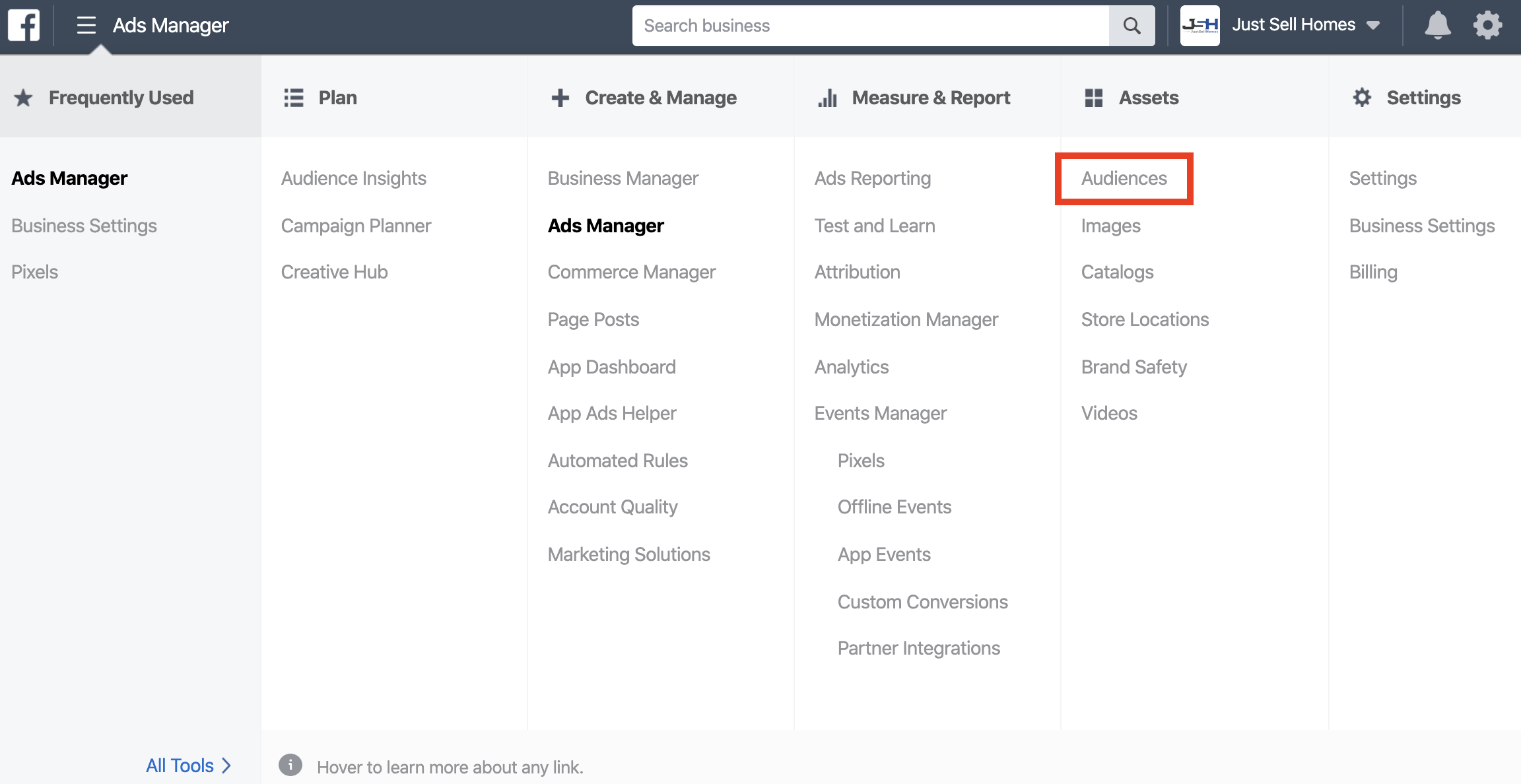Click the Assets grid icon
The image size is (1521, 784).
(1093, 96)
